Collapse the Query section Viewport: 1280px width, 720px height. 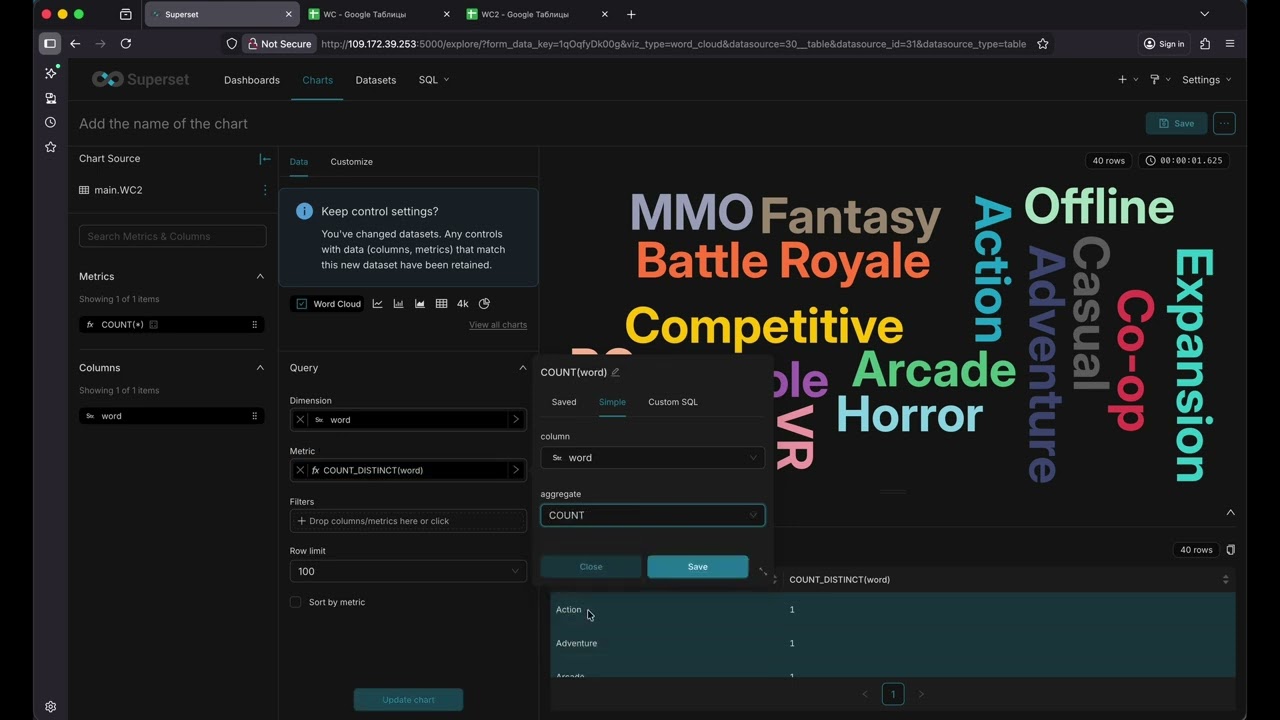point(522,368)
